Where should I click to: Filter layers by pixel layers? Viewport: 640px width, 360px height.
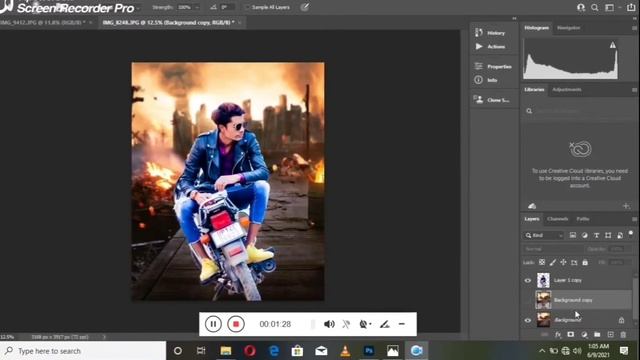[573, 235]
